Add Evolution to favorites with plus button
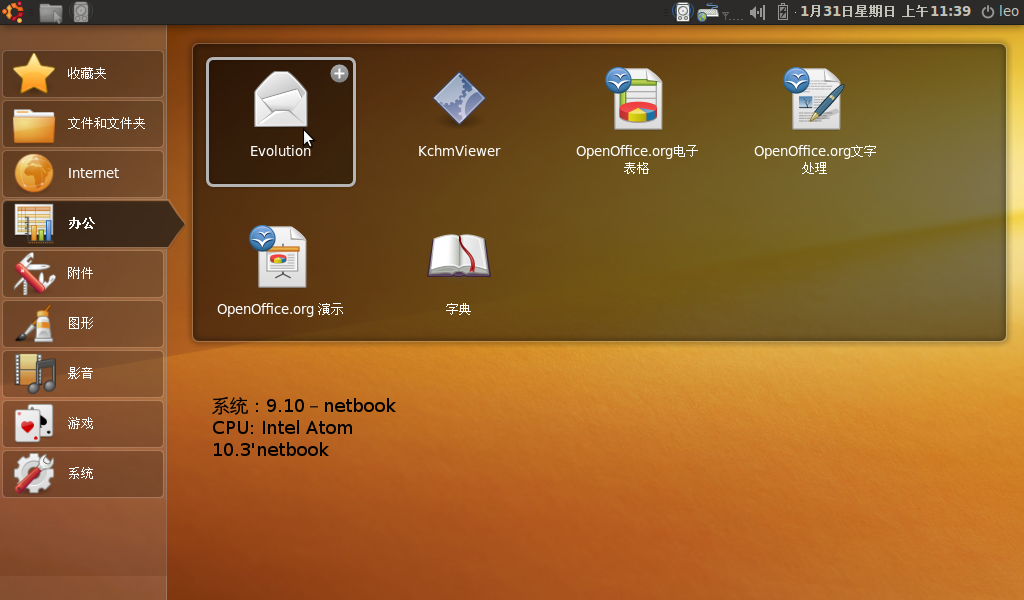The width and height of the screenshot is (1024, 600). (339, 74)
